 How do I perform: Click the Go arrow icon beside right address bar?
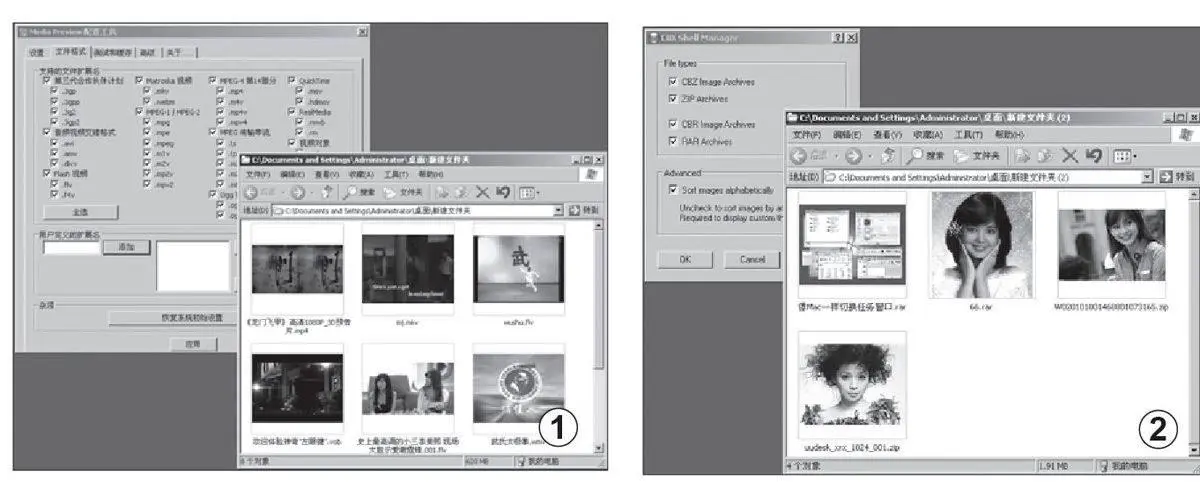tap(1165, 176)
